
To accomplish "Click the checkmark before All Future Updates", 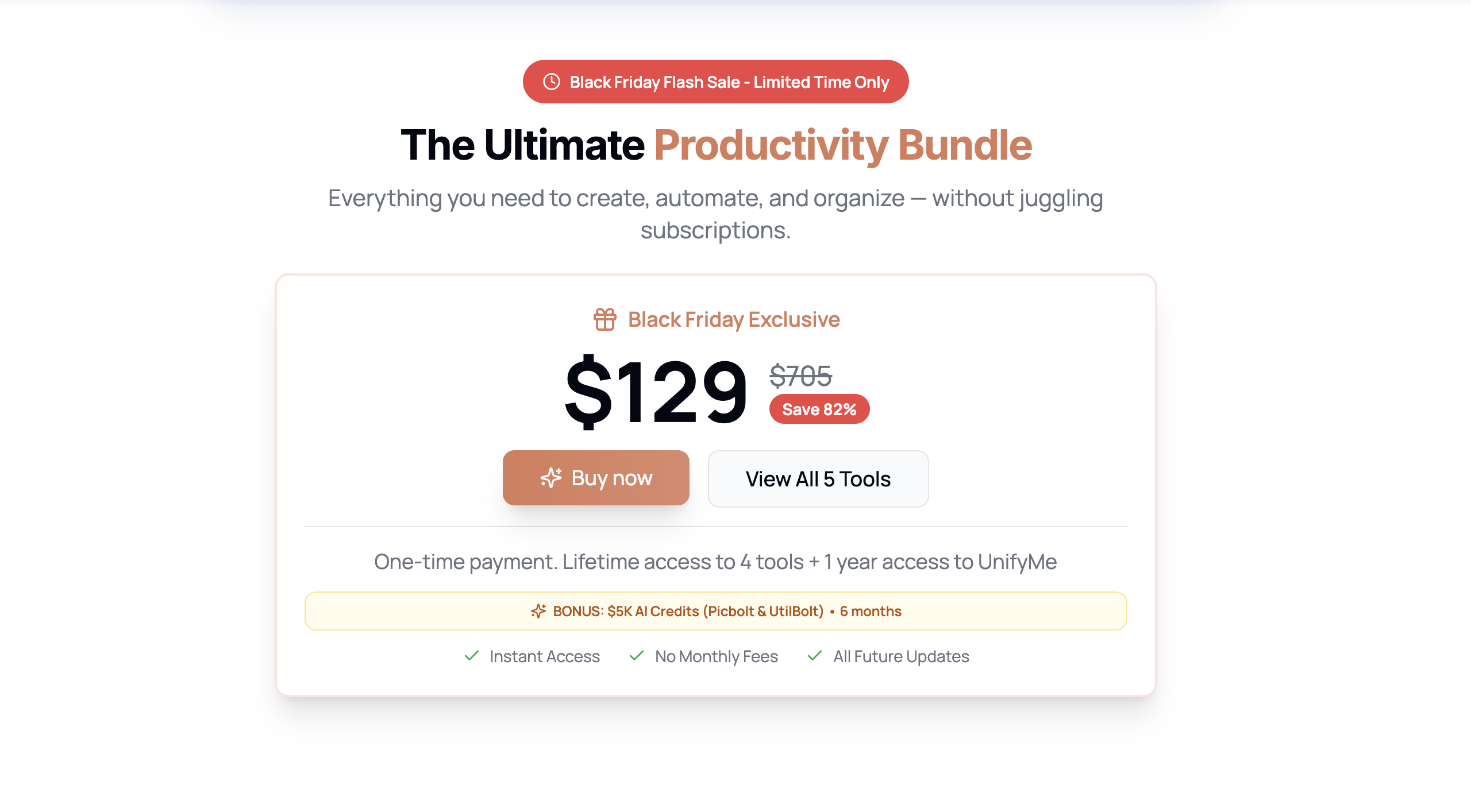I will [x=815, y=656].
